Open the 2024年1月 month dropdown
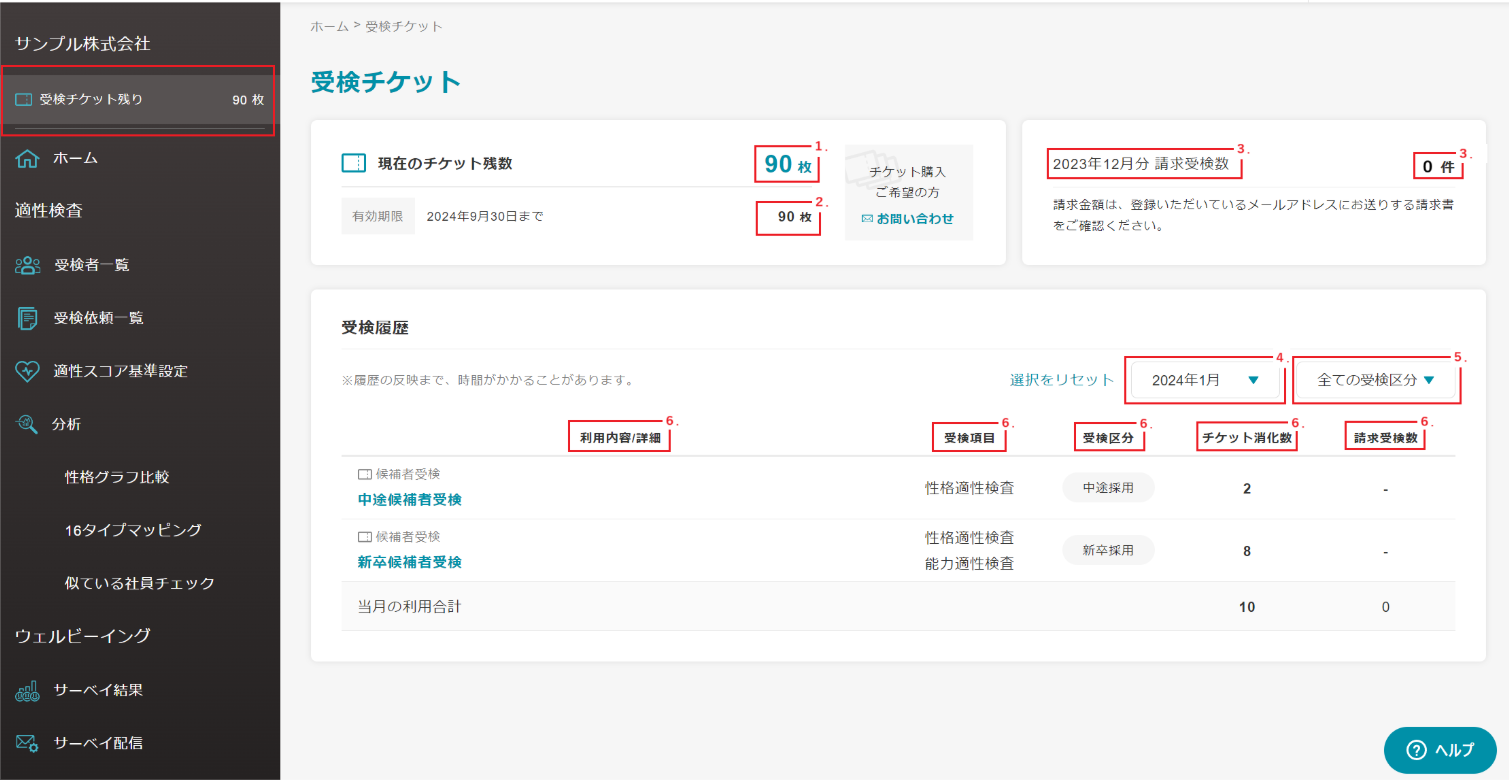 [1203, 380]
